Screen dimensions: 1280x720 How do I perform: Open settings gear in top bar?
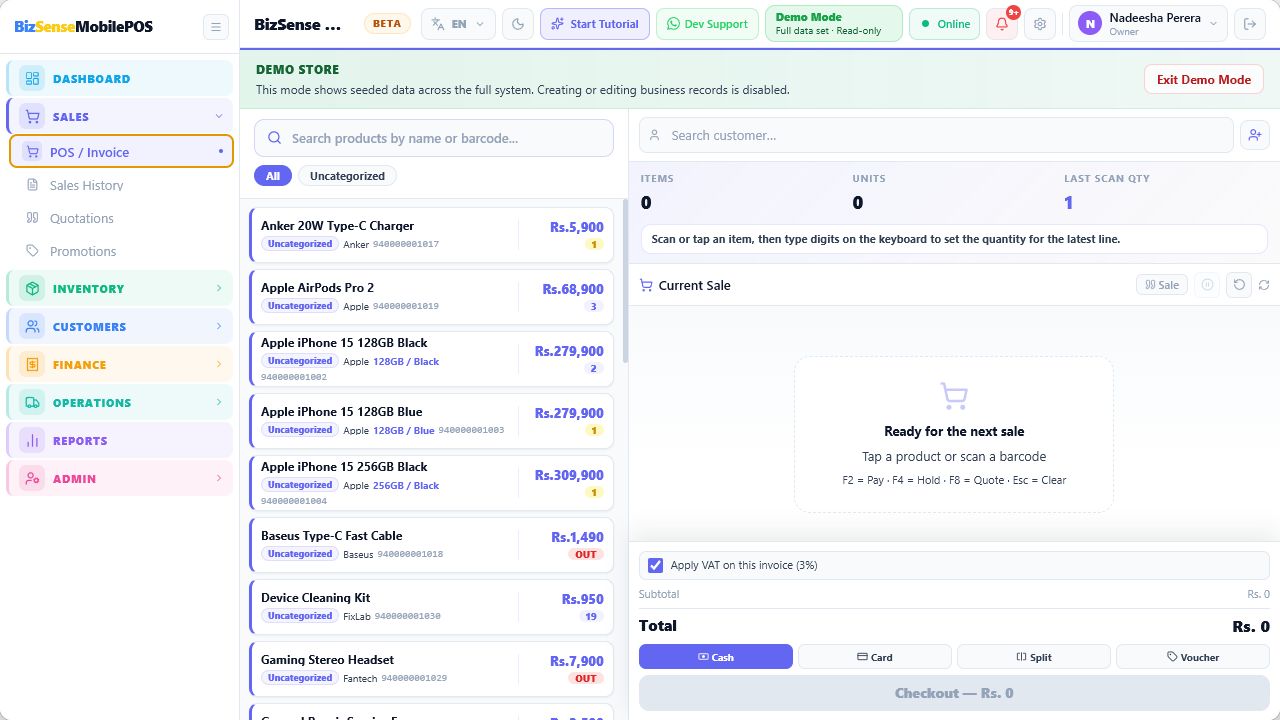click(x=1040, y=24)
